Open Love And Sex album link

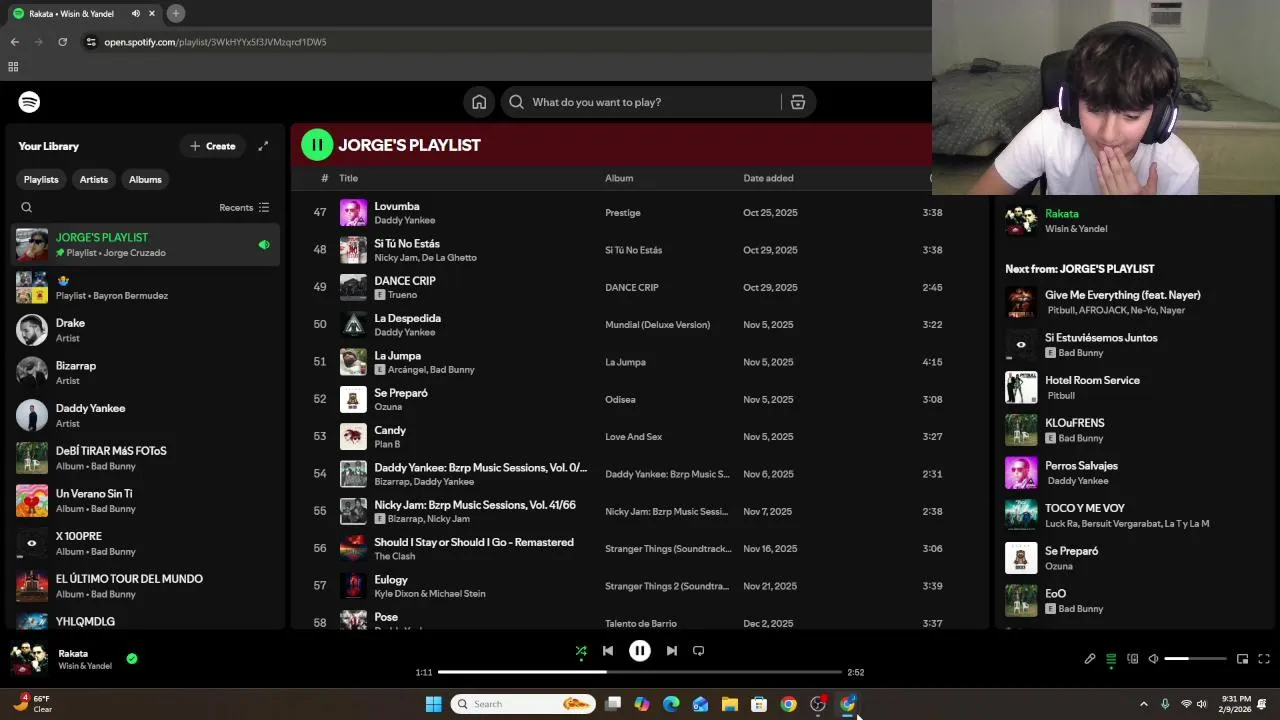pyautogui.click(x=633, y=437)
